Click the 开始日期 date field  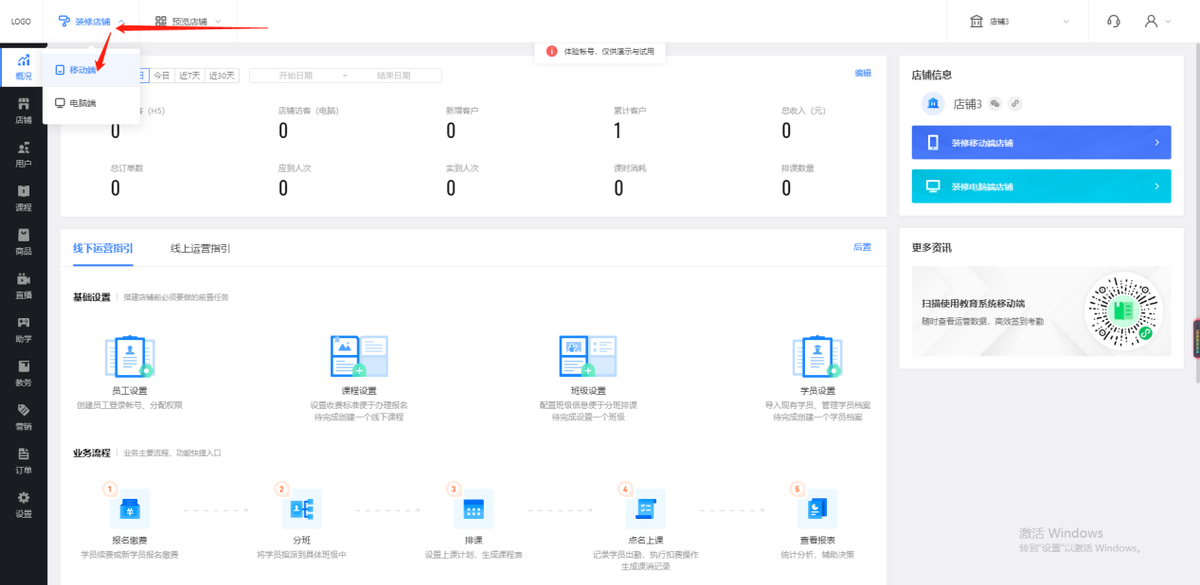click(x=296, y=75)
